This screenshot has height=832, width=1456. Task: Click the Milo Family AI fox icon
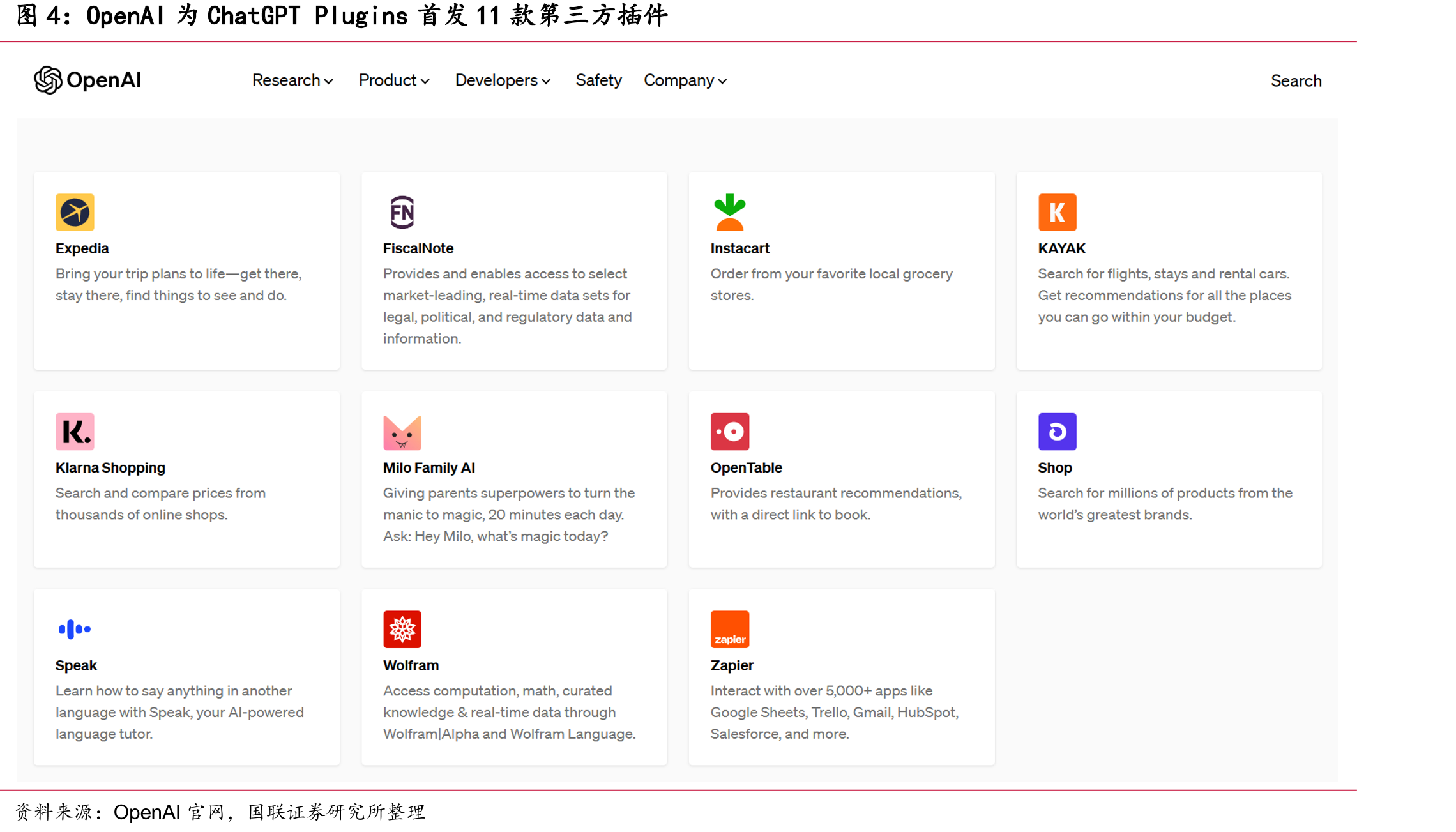[402, 432]
